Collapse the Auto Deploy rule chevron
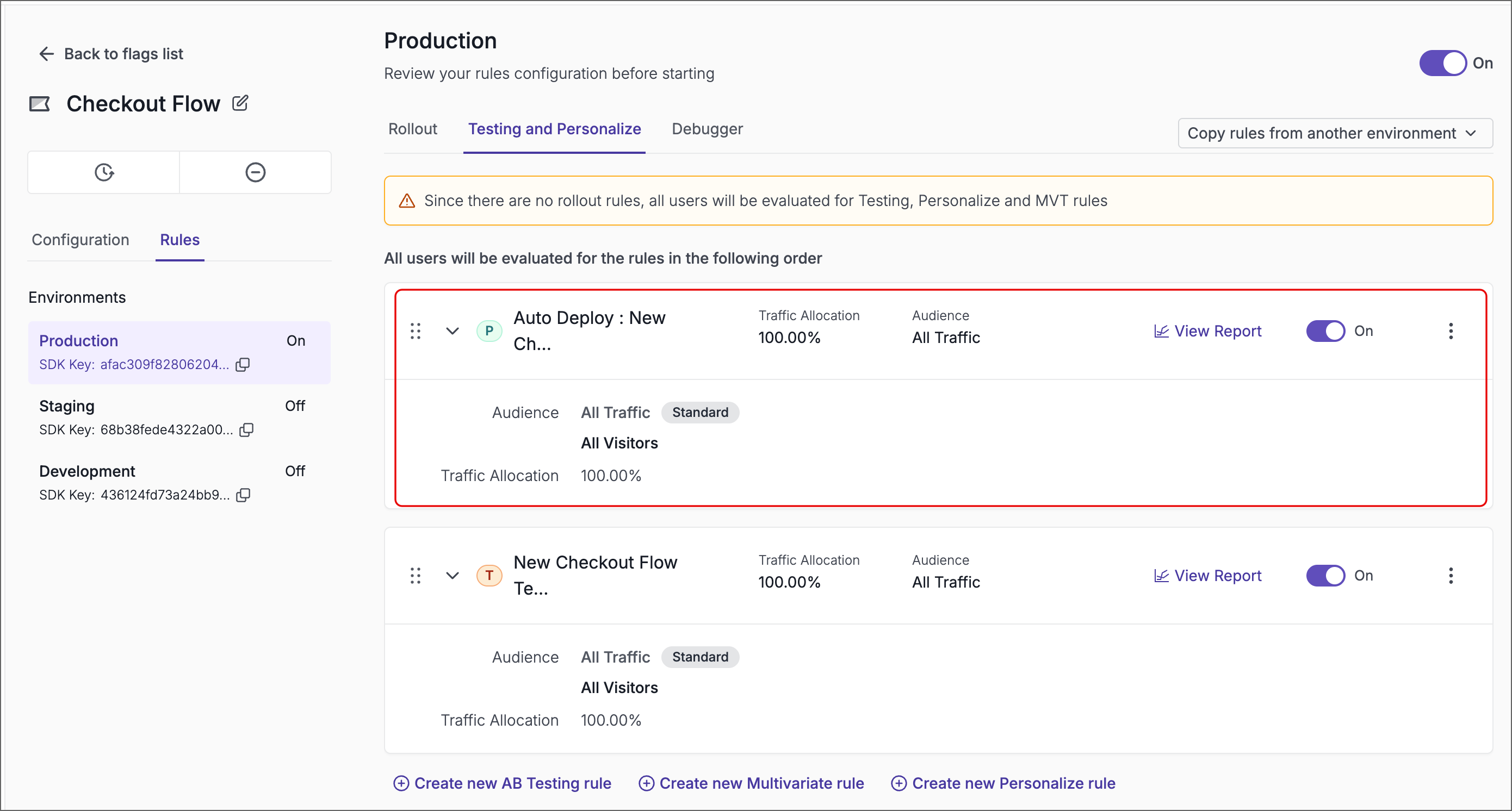 (452, 332)
